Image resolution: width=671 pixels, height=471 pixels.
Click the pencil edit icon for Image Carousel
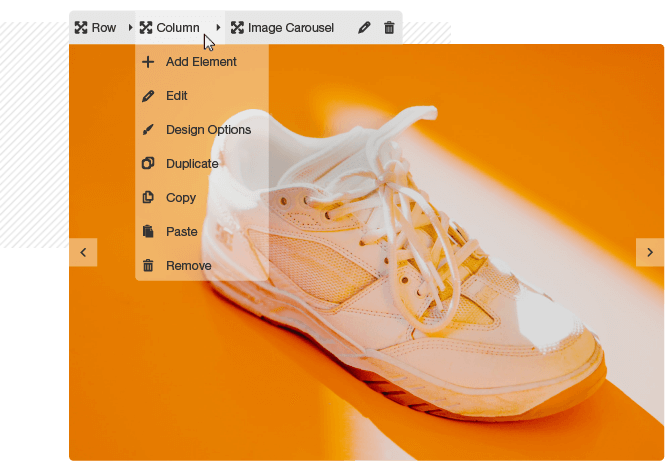[364, 28]
